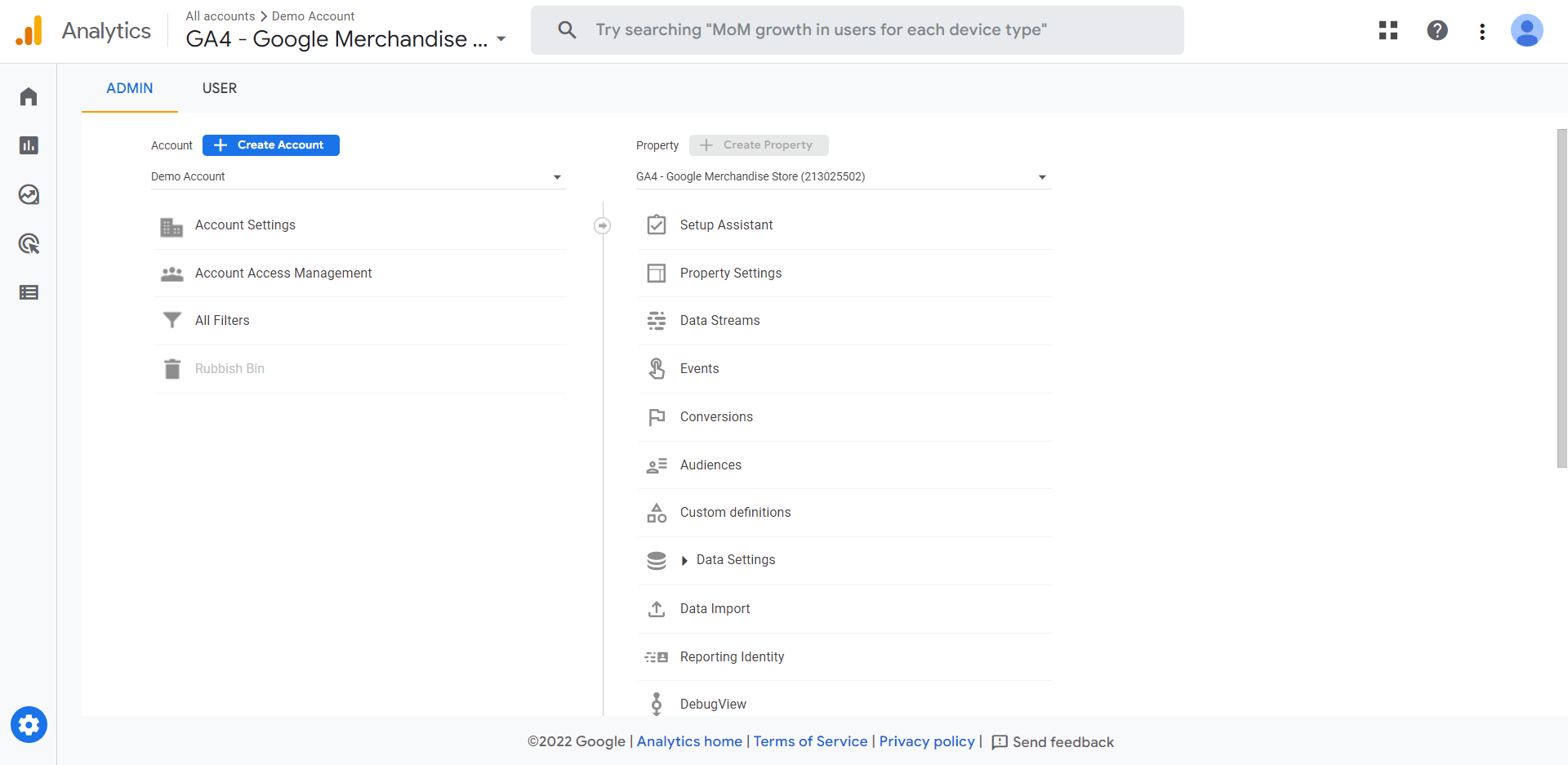Click the Account Settings building icon

[171, 226]
